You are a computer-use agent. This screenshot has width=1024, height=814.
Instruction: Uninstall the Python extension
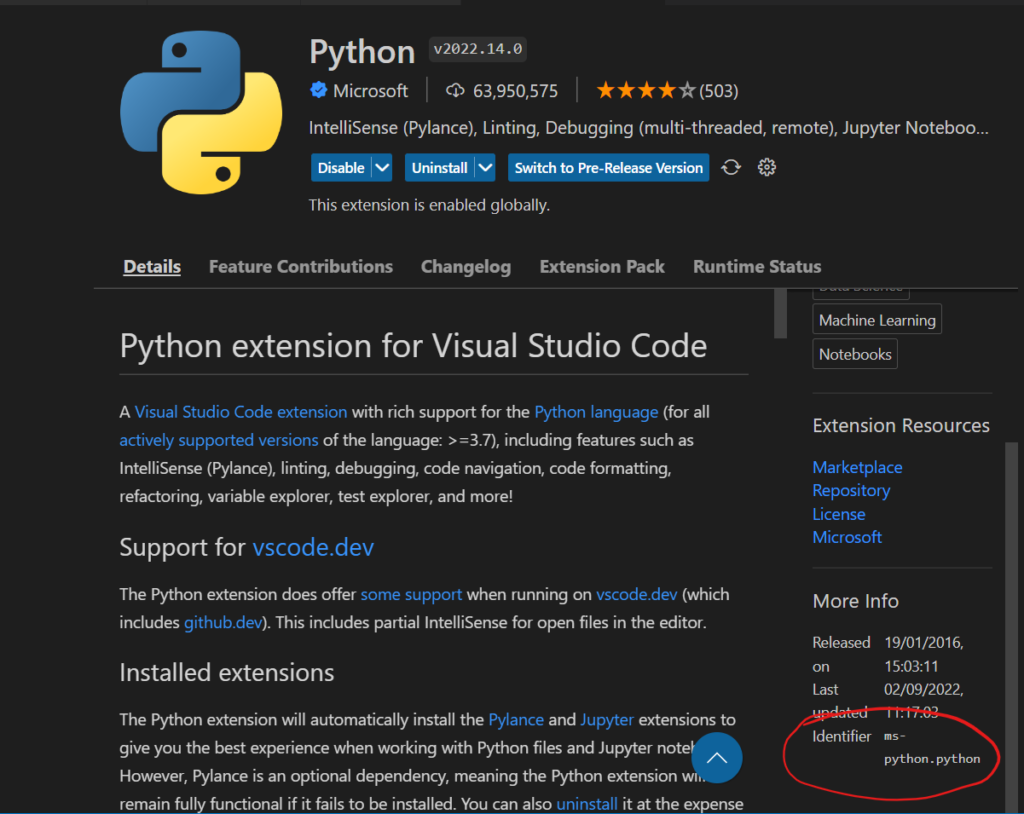click(x=440, y=168)
